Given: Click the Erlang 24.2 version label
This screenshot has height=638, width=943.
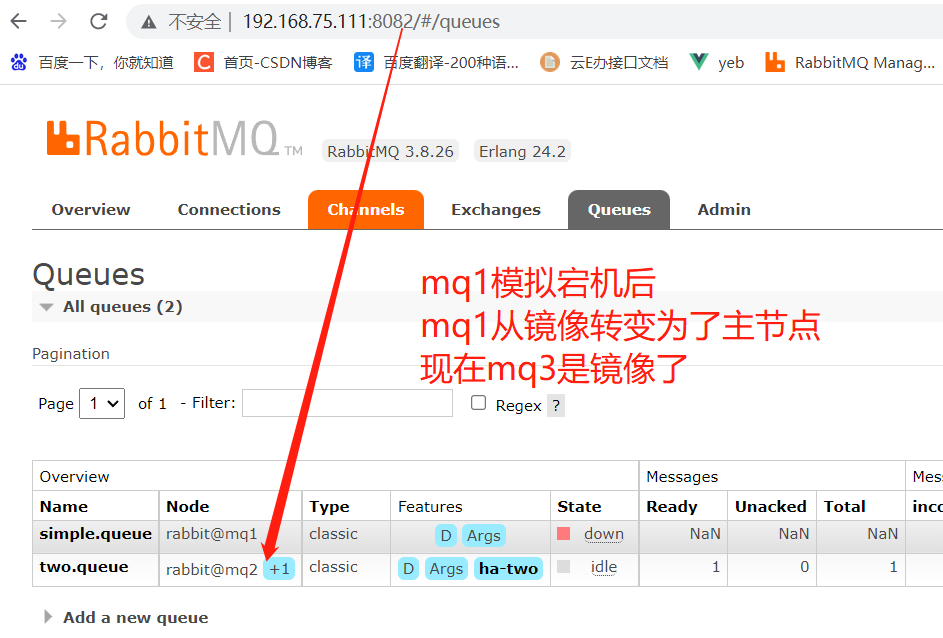Looking at the screenshot, I should [x=522, y=151].
